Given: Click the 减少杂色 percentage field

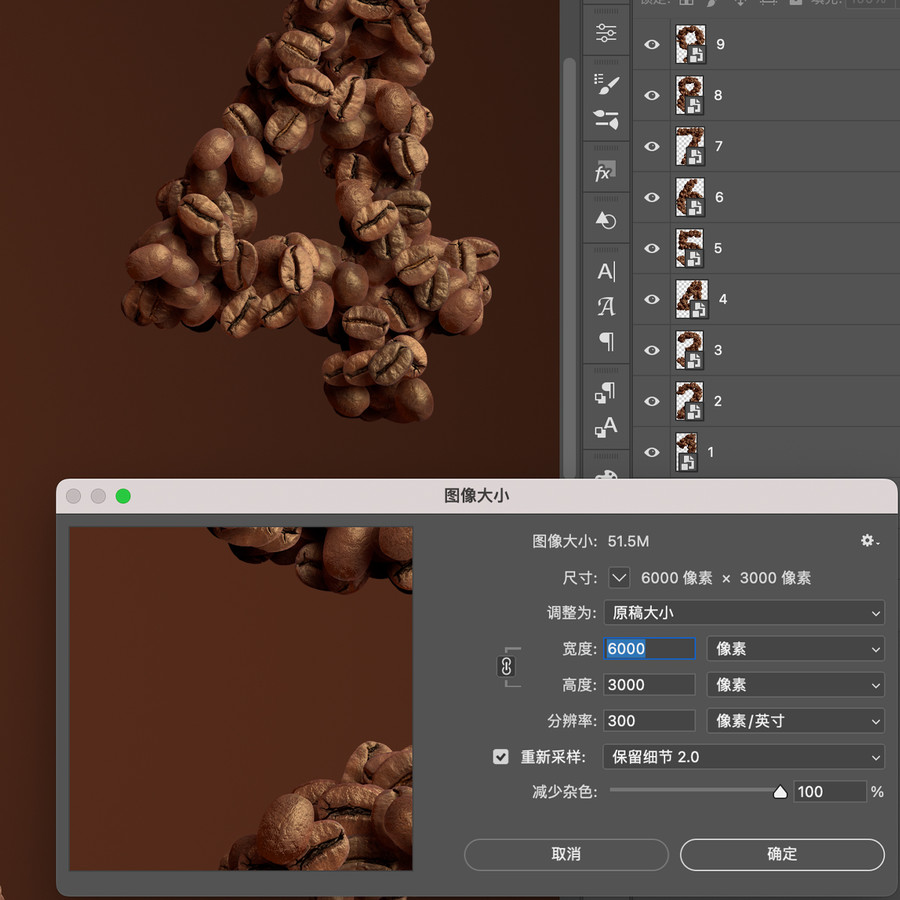Looking at the screenshot, I should pos(829,792).
